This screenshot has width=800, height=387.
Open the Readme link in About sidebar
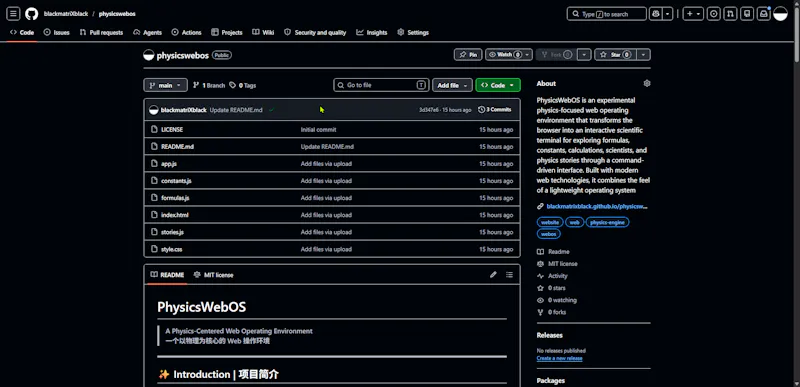(553, 251)
